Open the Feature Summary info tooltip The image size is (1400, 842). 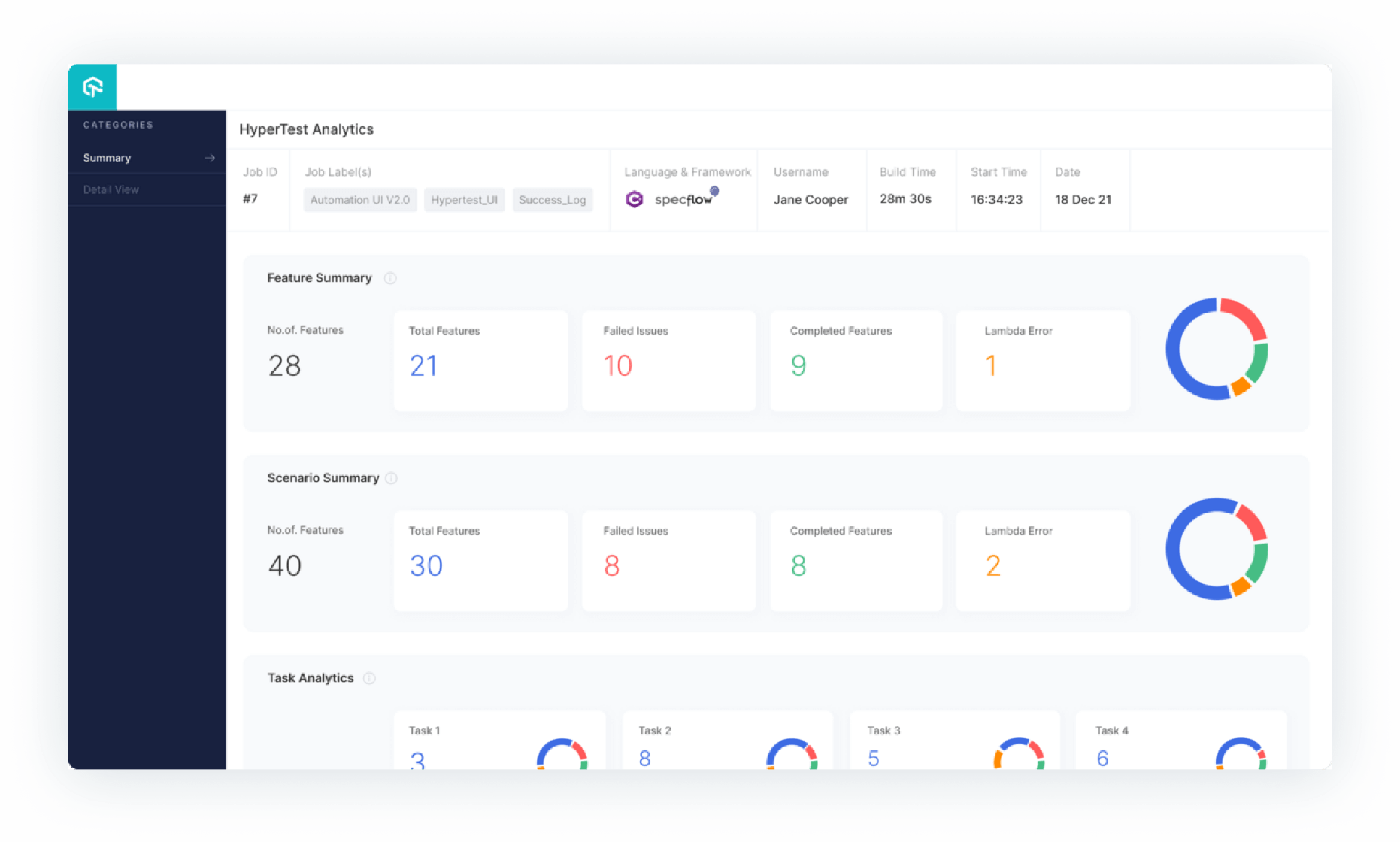click(390, 277)
